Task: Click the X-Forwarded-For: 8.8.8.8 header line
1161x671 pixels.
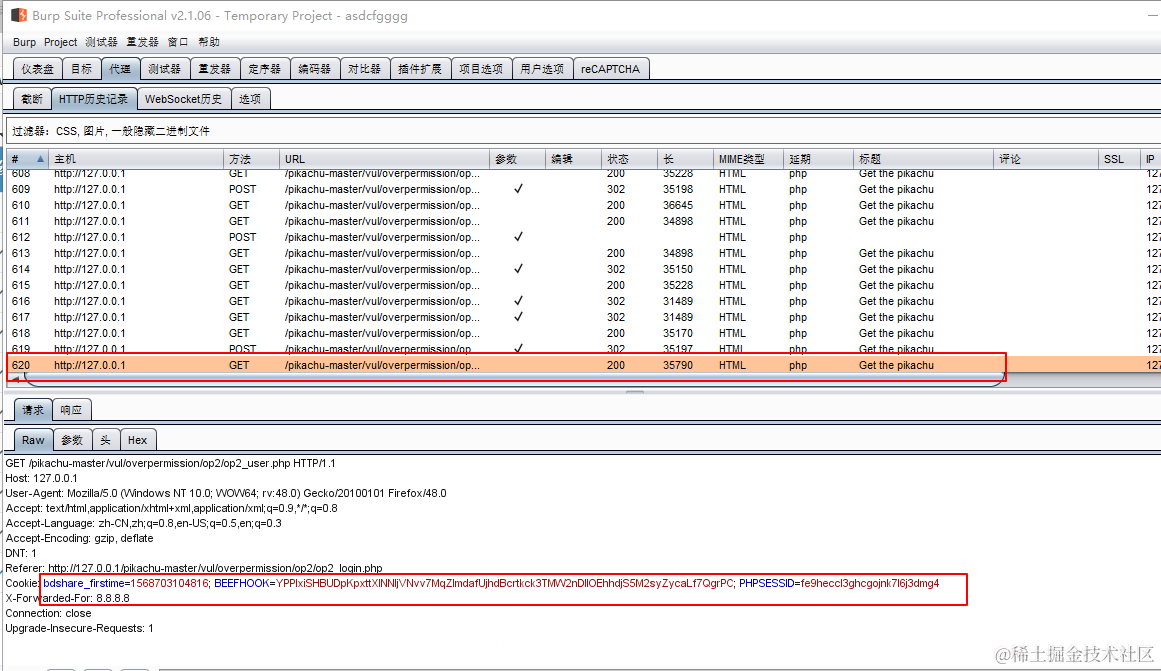Action: pos(67,598)
